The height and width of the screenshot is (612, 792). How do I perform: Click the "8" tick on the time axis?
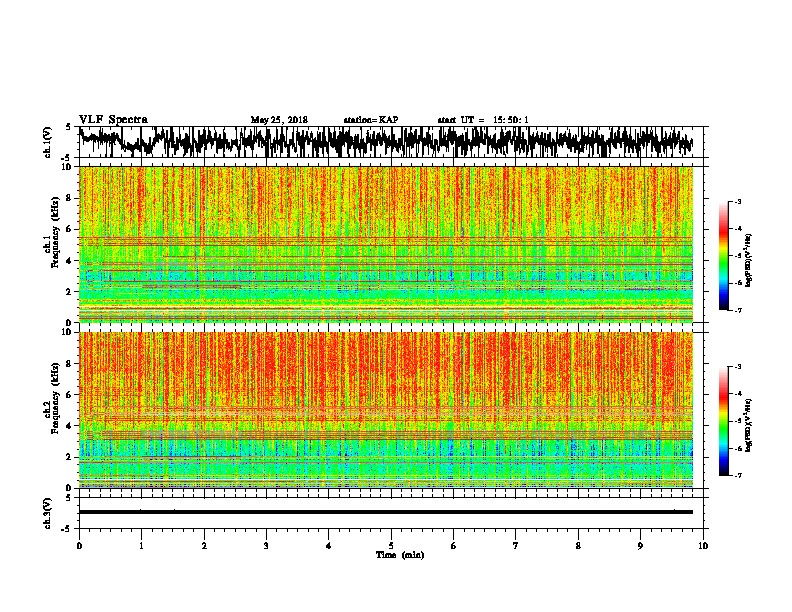[x=578, y=546]
